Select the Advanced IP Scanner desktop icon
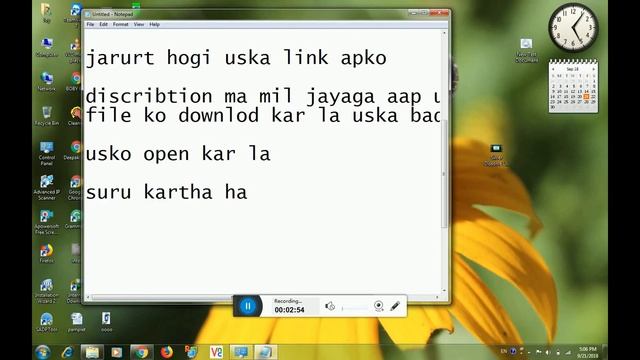This screenshot has height=360, width=640. (x=47, y=187)
